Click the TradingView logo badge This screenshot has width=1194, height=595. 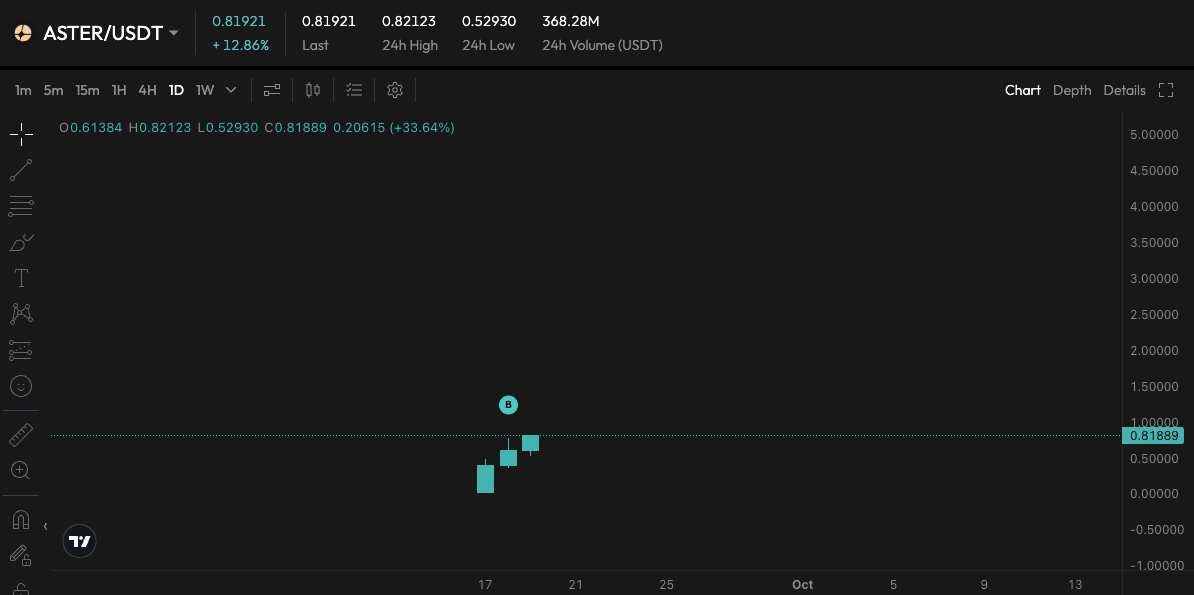80,542
